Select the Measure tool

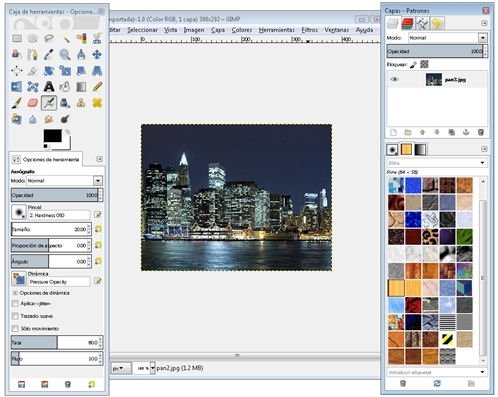[81, 54]
